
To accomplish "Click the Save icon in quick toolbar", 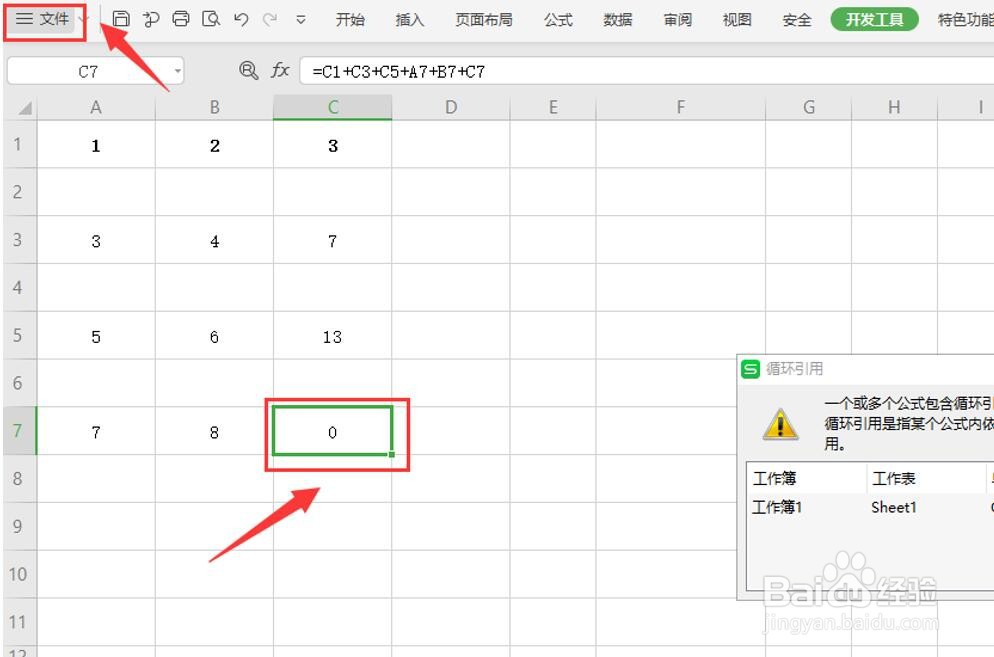I will (120, 19).
